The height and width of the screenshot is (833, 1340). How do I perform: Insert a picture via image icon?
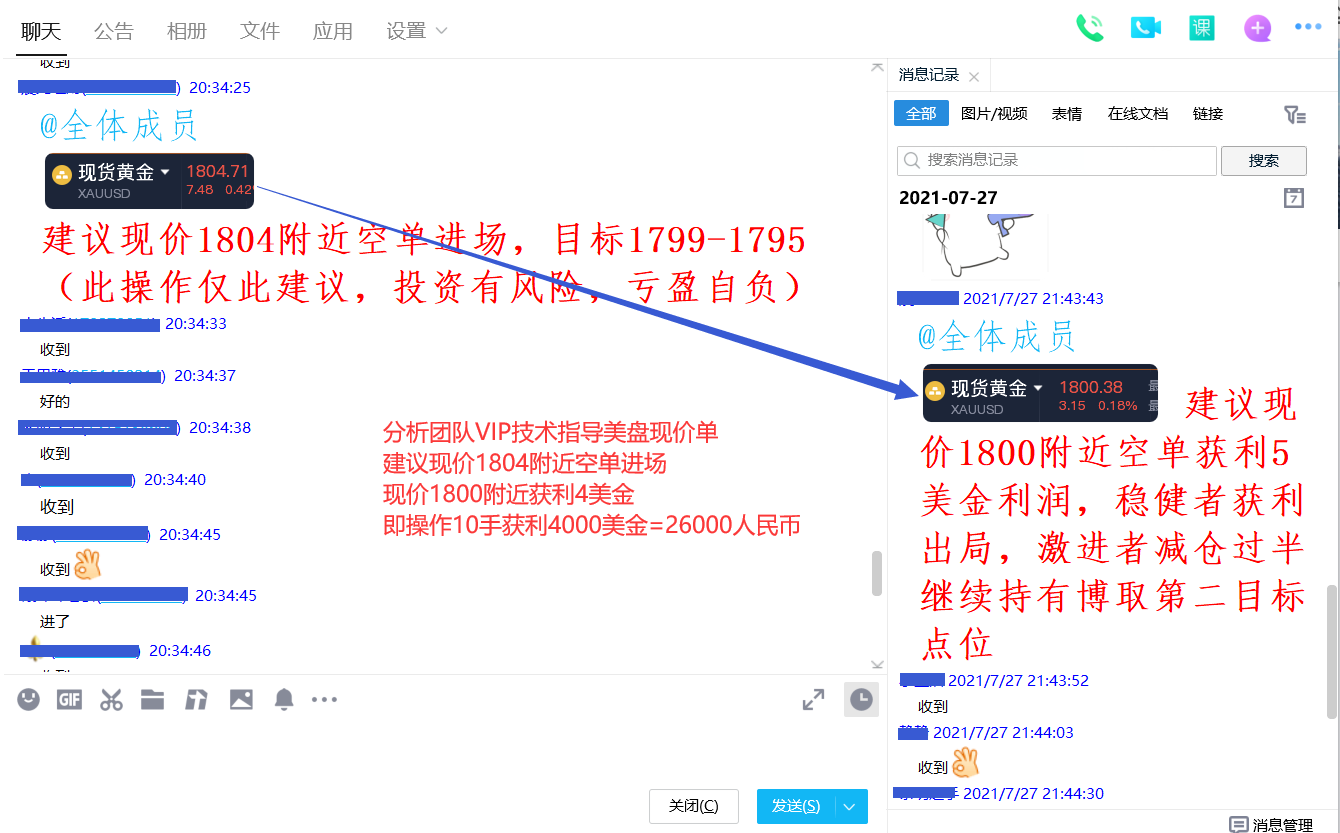(x=241, y=700)
